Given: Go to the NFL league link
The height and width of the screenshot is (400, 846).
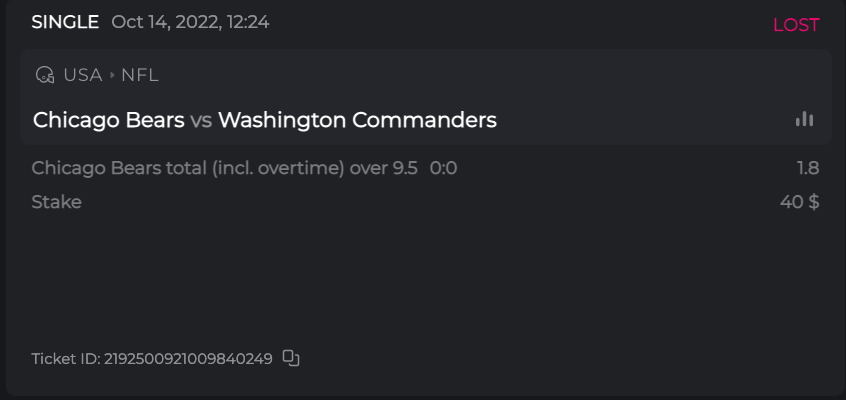Looking at the screenshot, I should point(140,75).
